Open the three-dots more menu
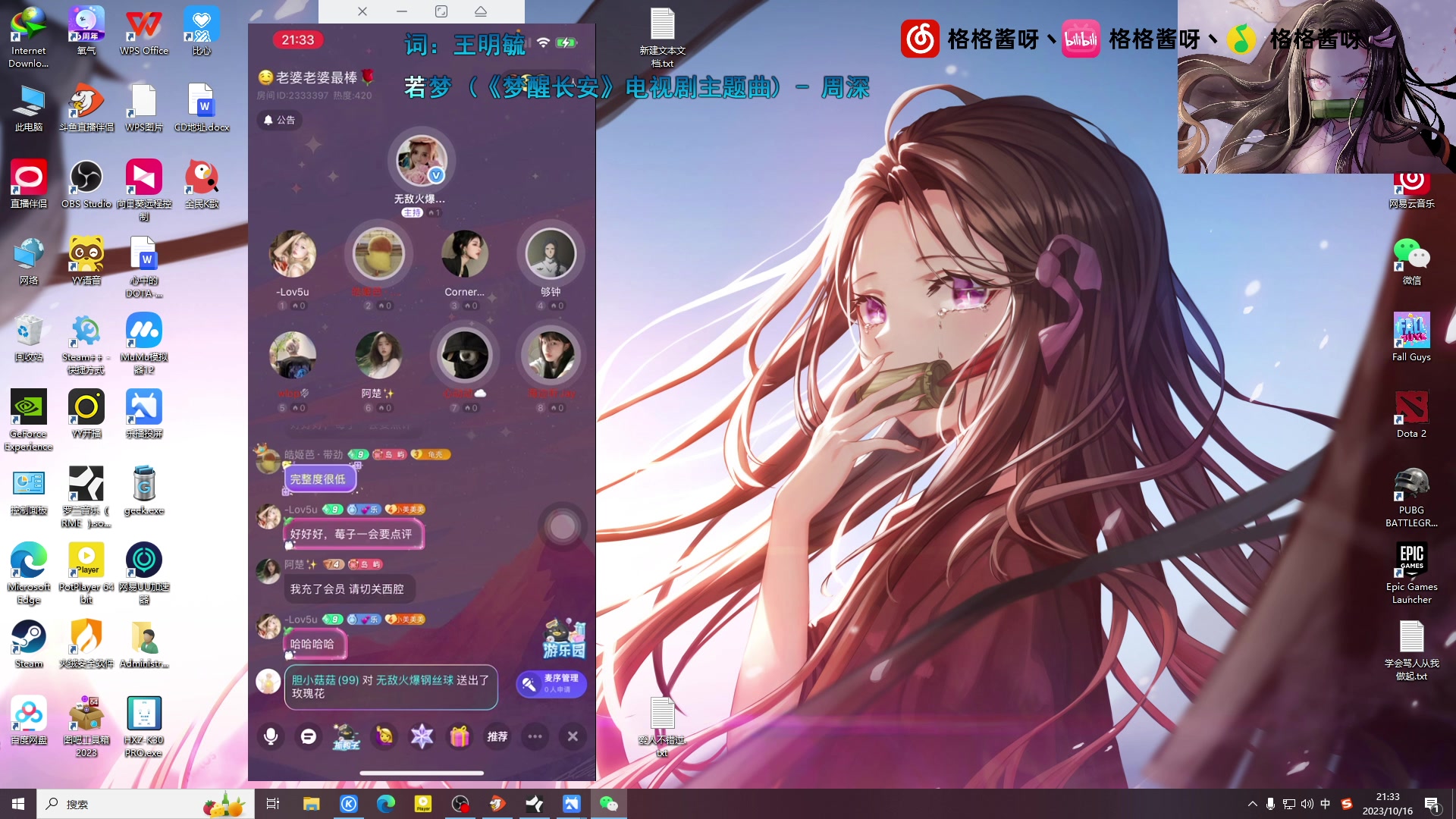Screen dimensions: 1456x819 [x=535, y=736]
